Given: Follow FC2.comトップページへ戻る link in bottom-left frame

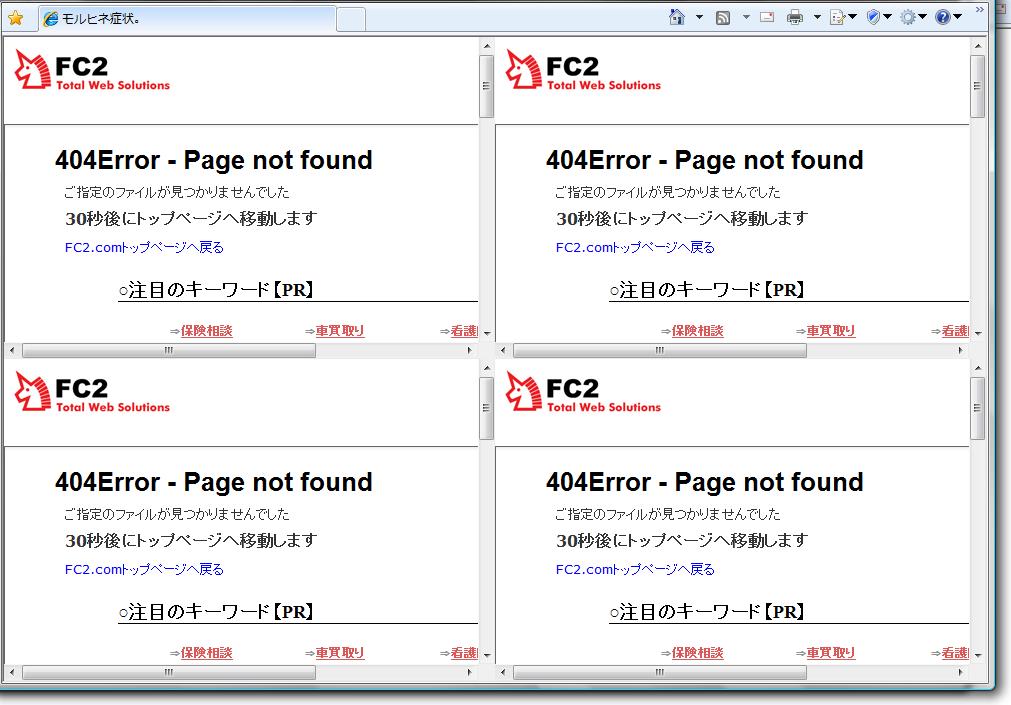Looking at the screenshot, I should coord(144,569).
